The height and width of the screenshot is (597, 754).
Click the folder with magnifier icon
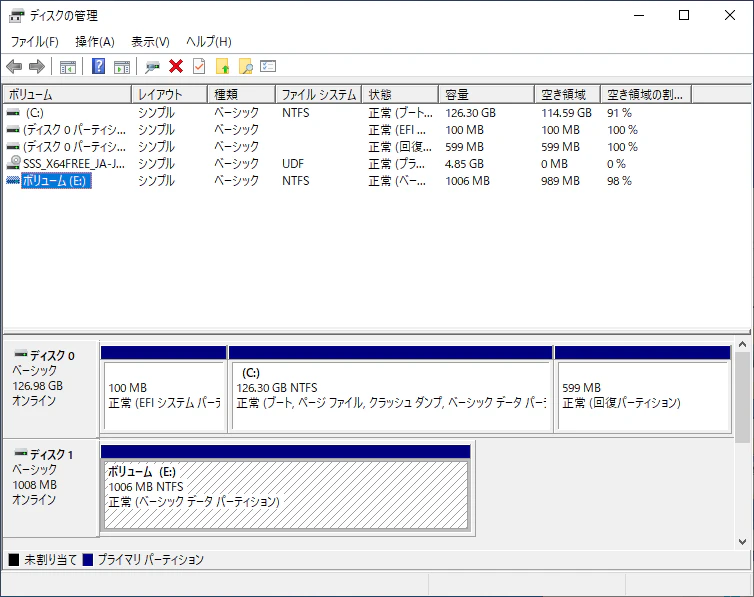tap(246, 66)
